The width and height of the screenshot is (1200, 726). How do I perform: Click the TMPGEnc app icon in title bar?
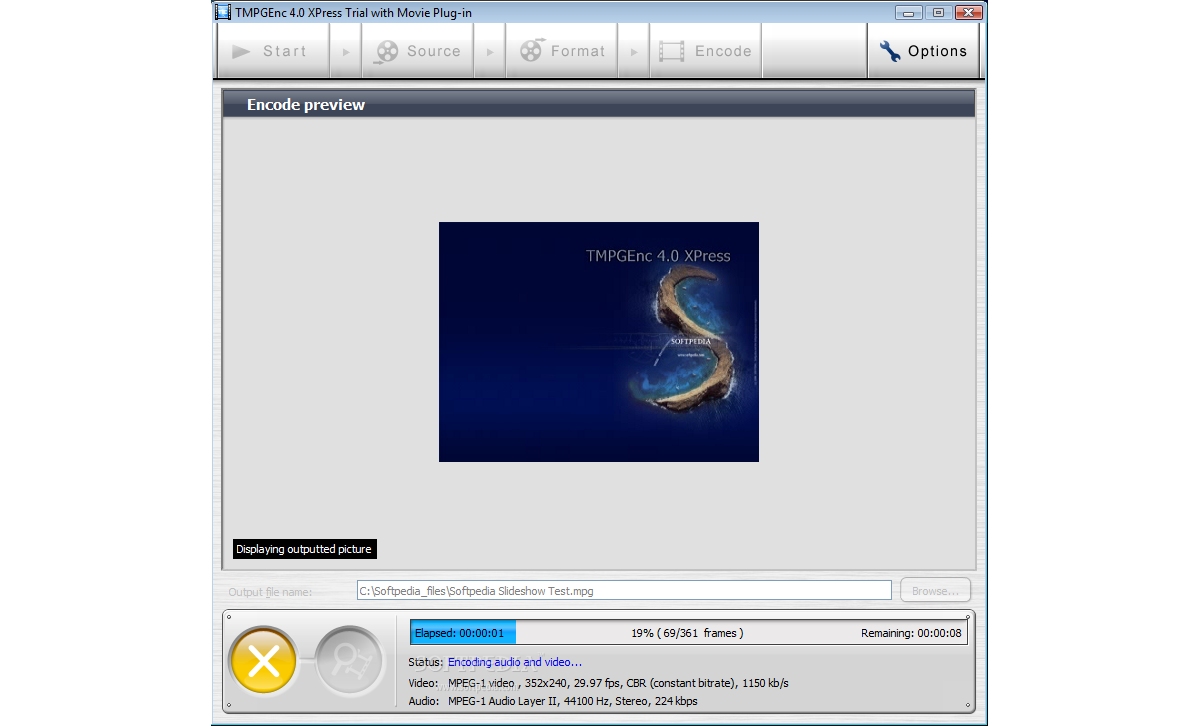click(224, 11)
